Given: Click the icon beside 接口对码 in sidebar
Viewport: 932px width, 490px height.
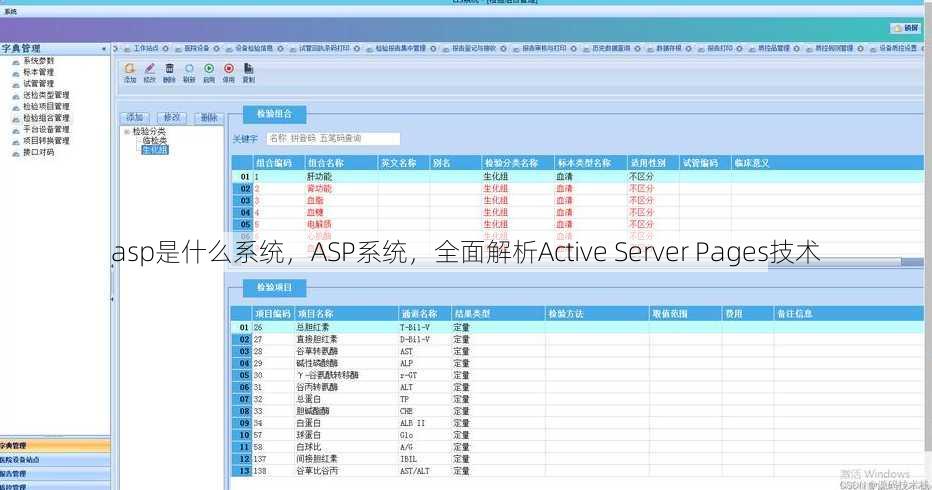Looking at the screenshot, I should 16,153.
